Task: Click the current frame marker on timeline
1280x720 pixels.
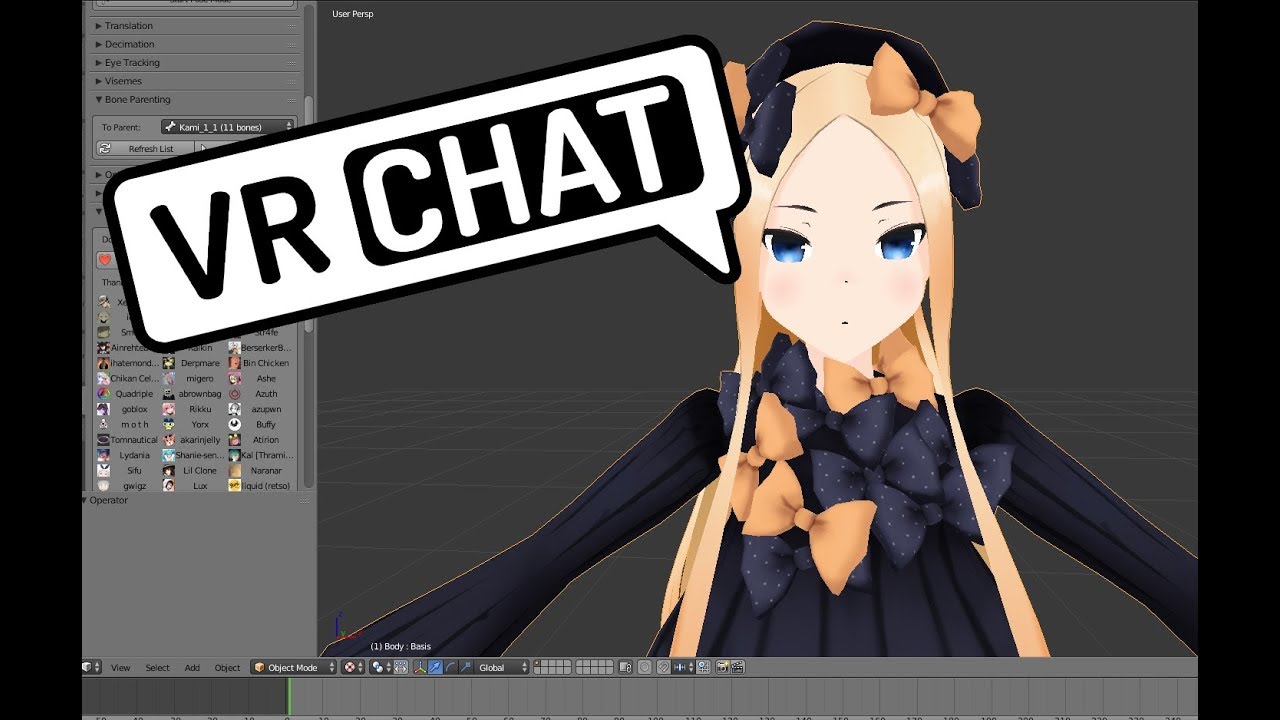Action: coord(289,696)
